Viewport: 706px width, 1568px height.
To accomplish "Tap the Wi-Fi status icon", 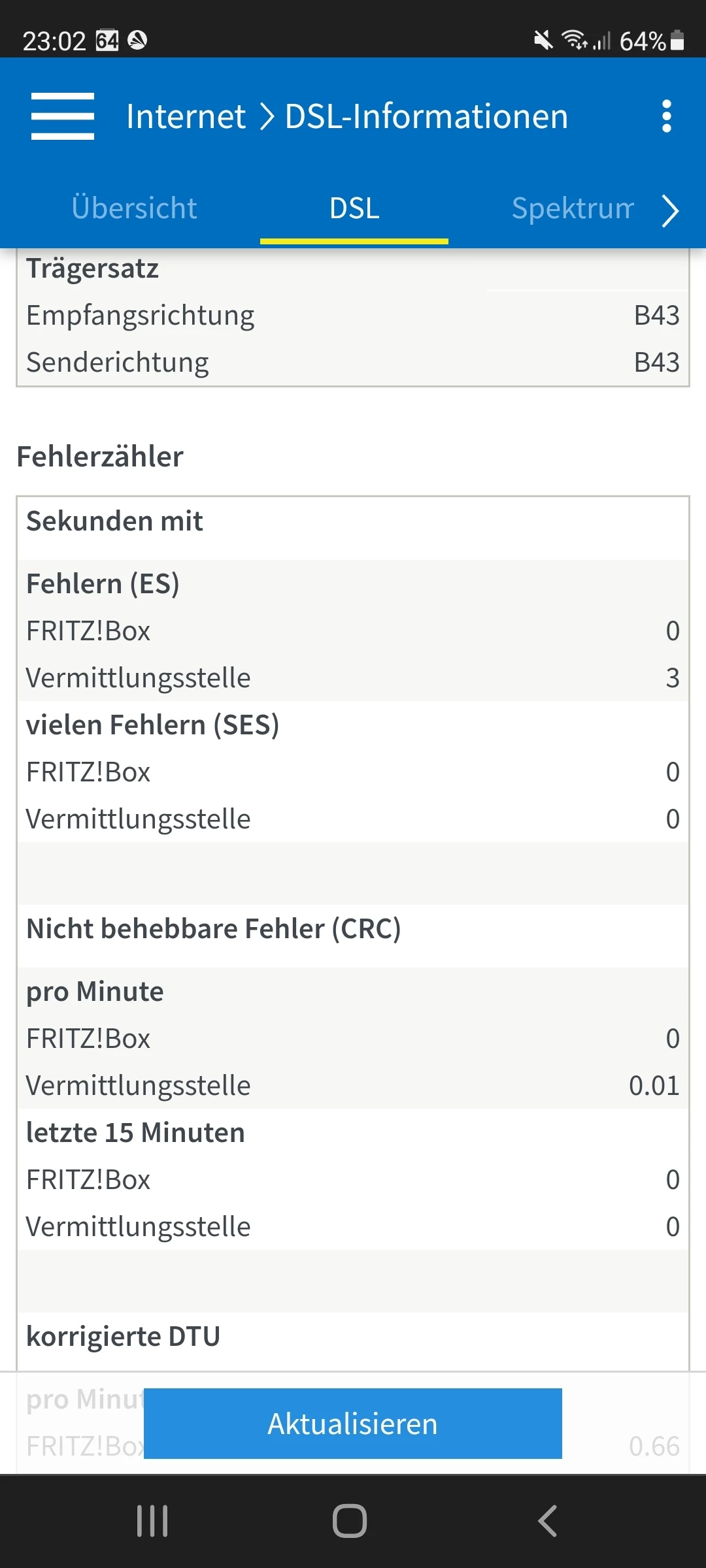I will (x=575, y=41).
